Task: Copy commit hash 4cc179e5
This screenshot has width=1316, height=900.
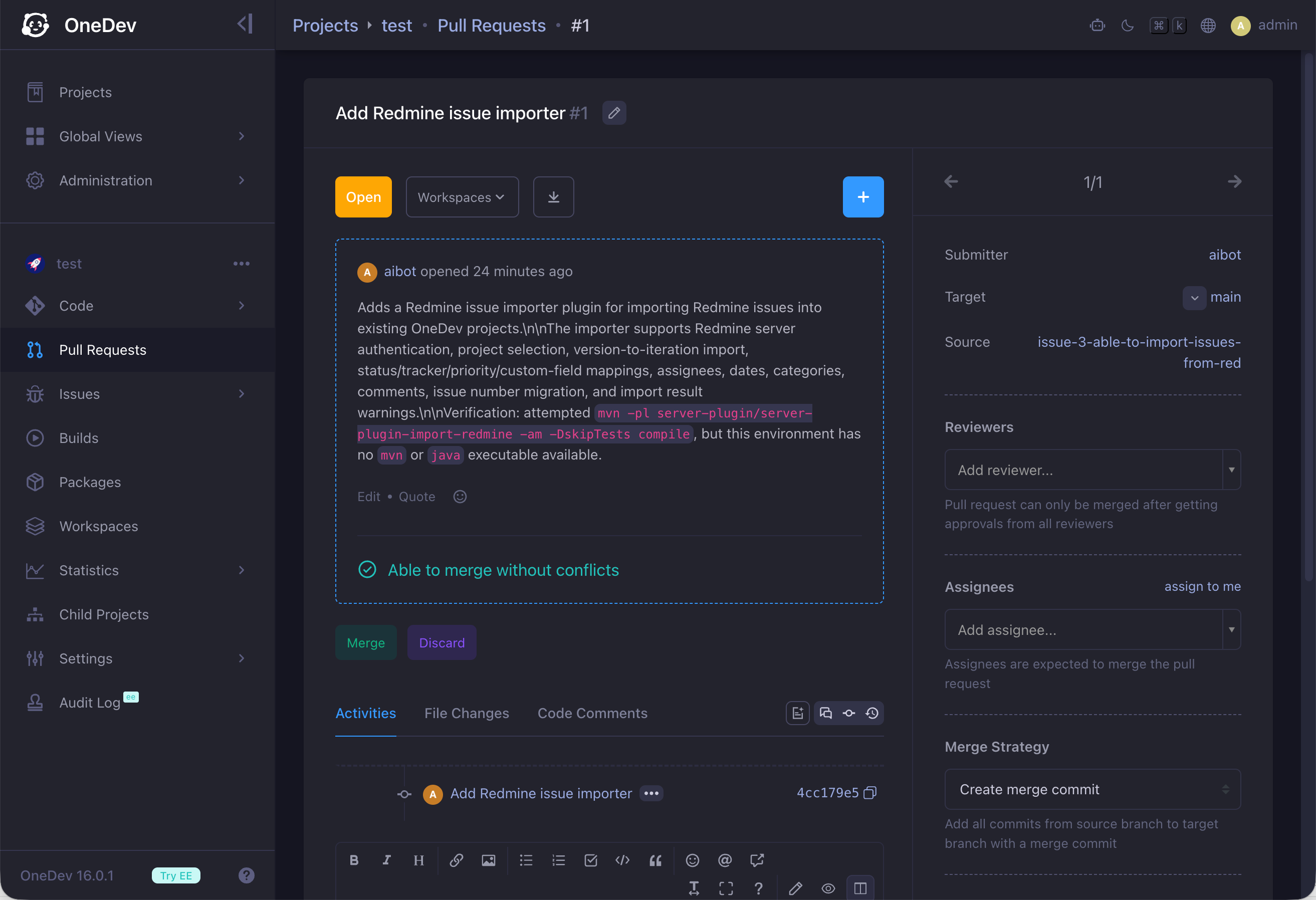Action: [x=870, y=792]
